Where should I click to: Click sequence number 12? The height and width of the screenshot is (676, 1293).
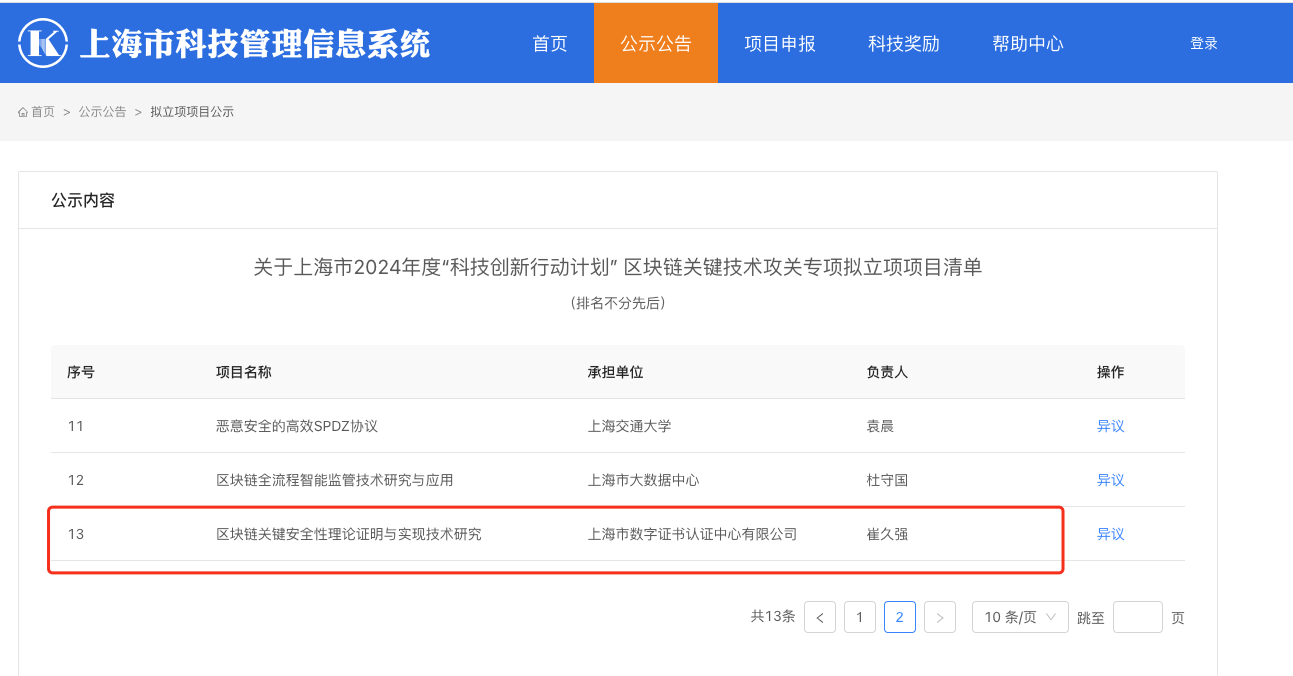tap(76, 480)
